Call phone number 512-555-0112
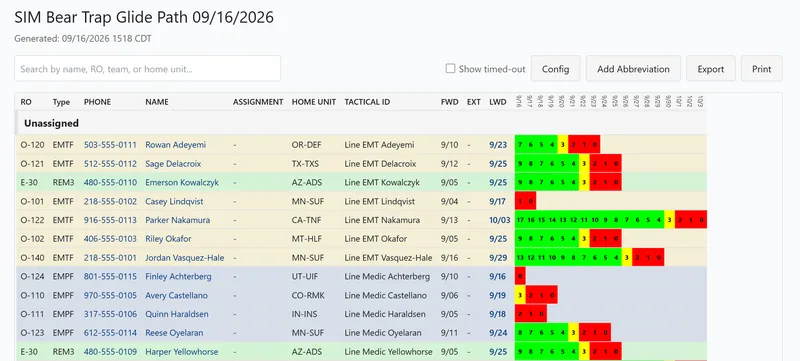Viewport: 800px width, 361px height. tap(110, 164)
